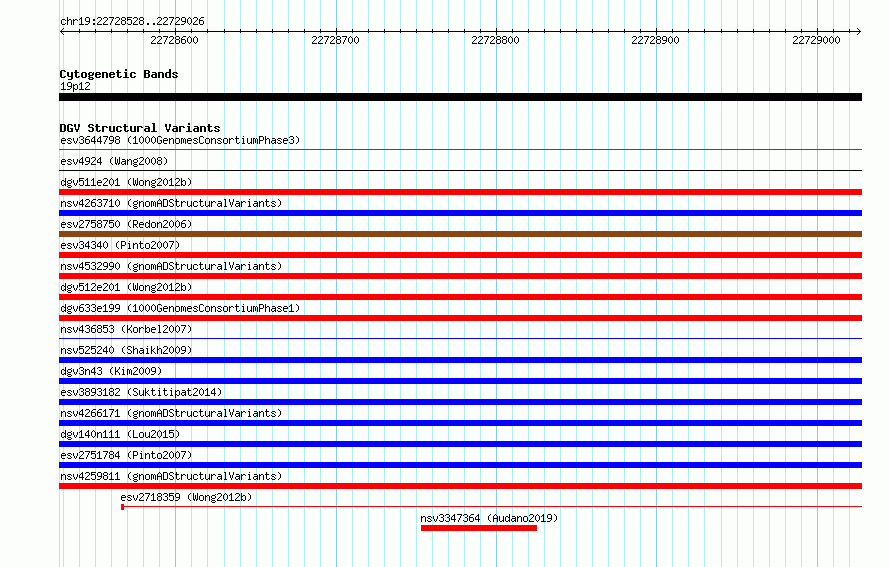Click the DGV Structural Variants track title

pos(140,128)
